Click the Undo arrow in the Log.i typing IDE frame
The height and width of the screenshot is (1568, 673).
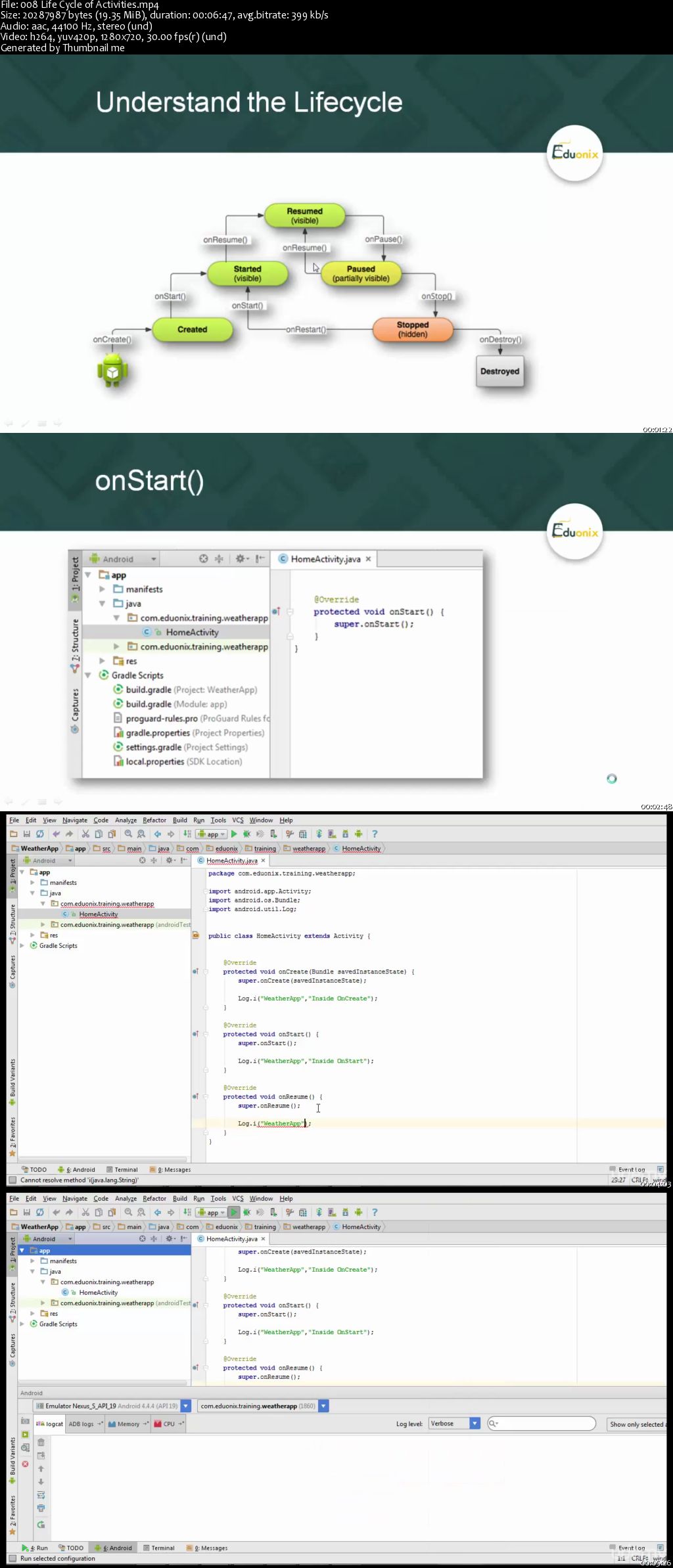[56, 834]
